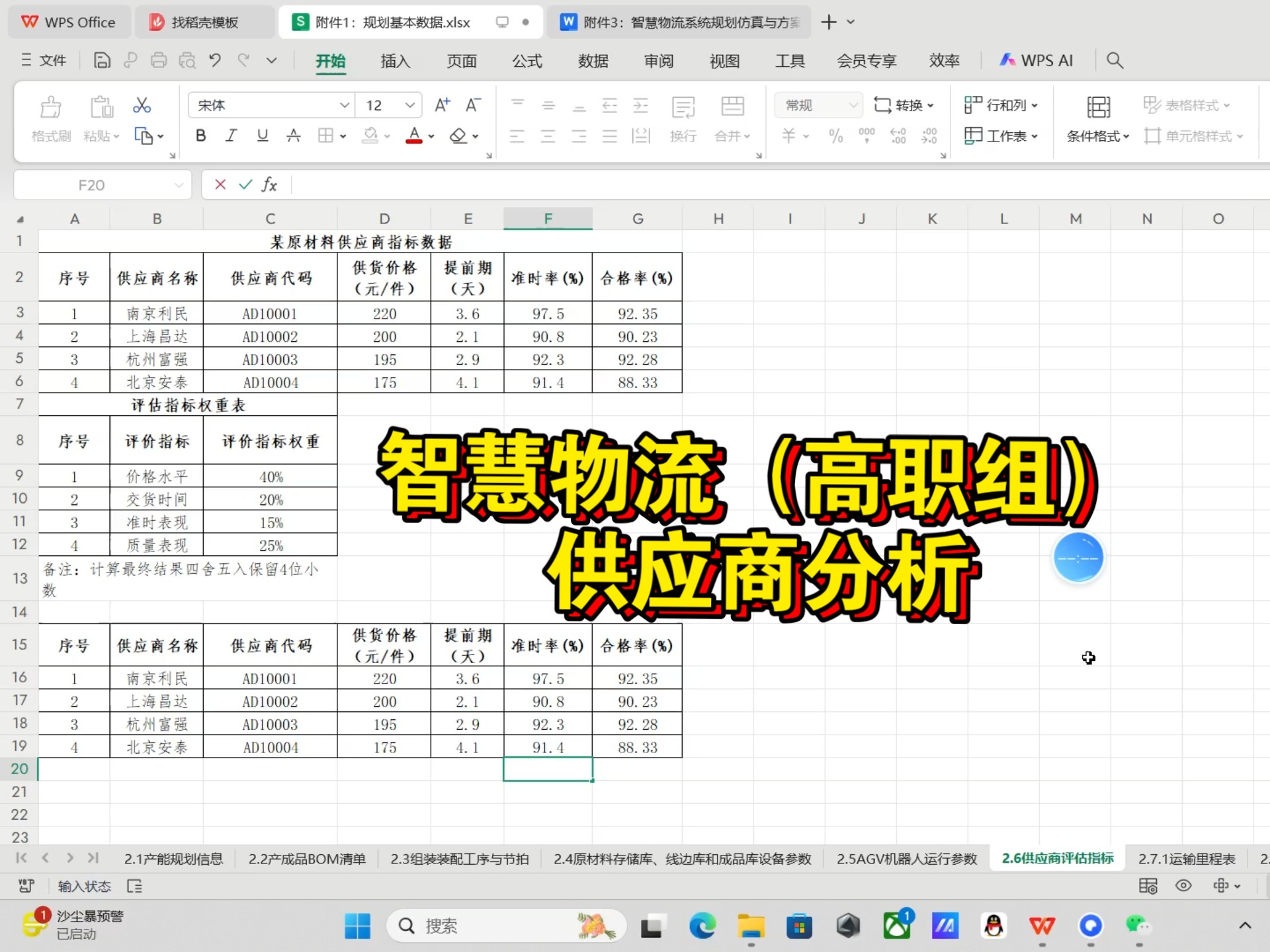Screen dimensions: 1270x952
Task: Open Microsoft Edge from the taskbar
Action: coord(702,926)
